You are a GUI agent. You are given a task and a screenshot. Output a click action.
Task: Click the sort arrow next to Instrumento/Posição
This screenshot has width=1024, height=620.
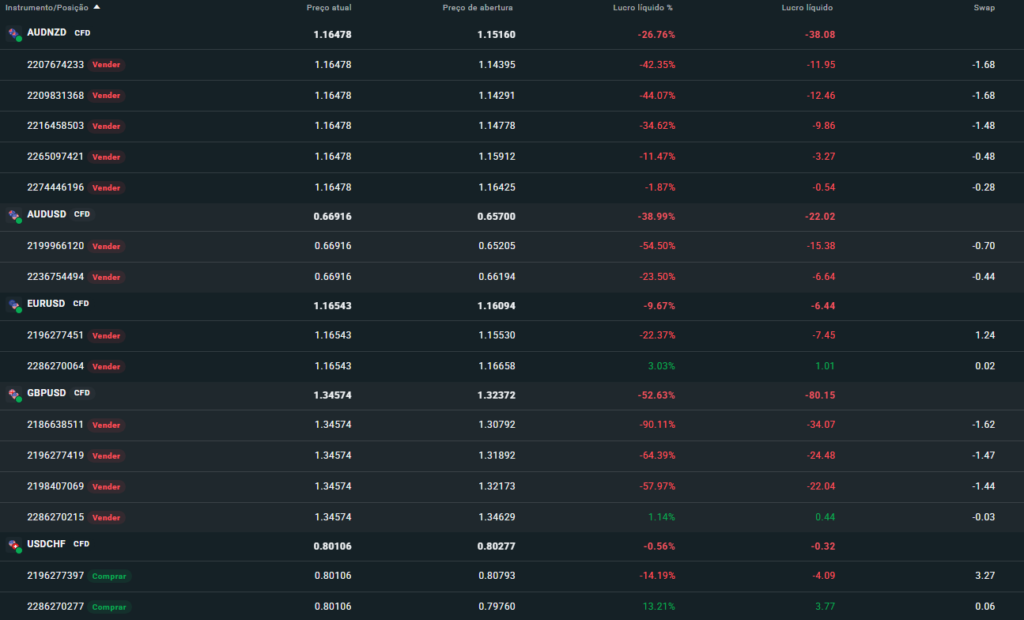point(96,6)
